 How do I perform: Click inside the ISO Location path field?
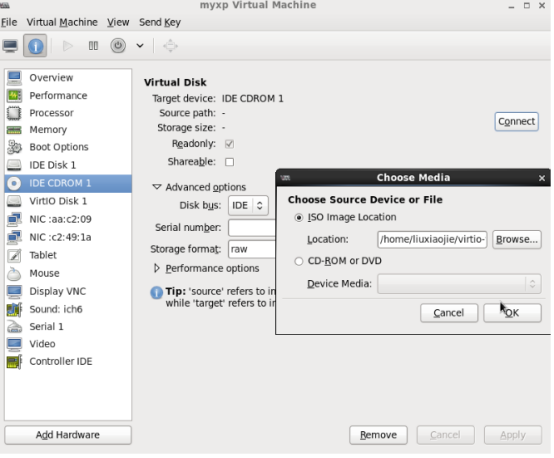tap(432, 240)
